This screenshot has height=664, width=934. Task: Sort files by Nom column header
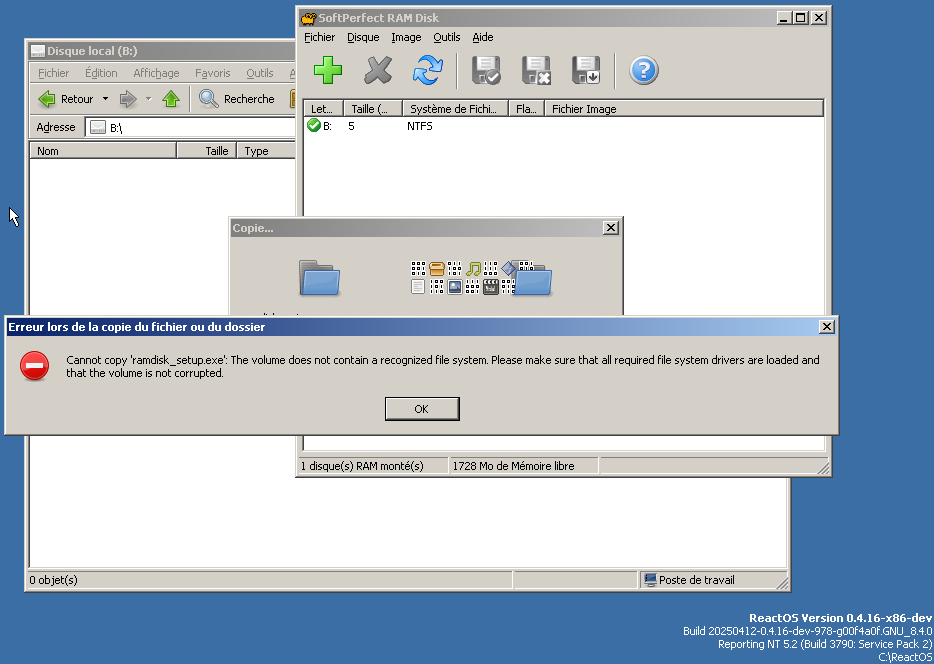click(x=103, y=151)
